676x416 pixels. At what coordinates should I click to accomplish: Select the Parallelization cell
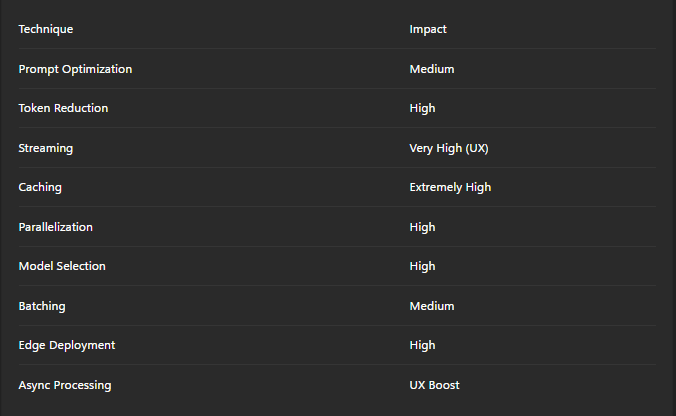tap(56, 227)
